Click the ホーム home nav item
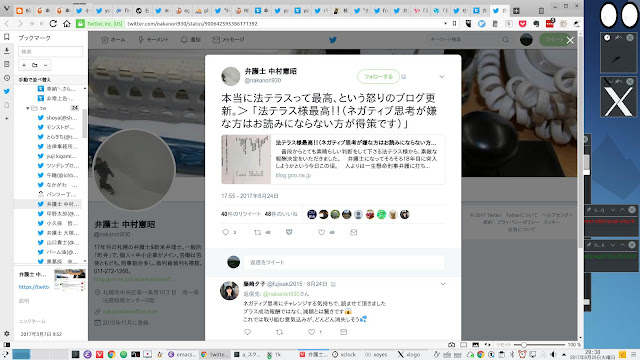The height and width of the screenshot is (360, 640). click(113, 40)
